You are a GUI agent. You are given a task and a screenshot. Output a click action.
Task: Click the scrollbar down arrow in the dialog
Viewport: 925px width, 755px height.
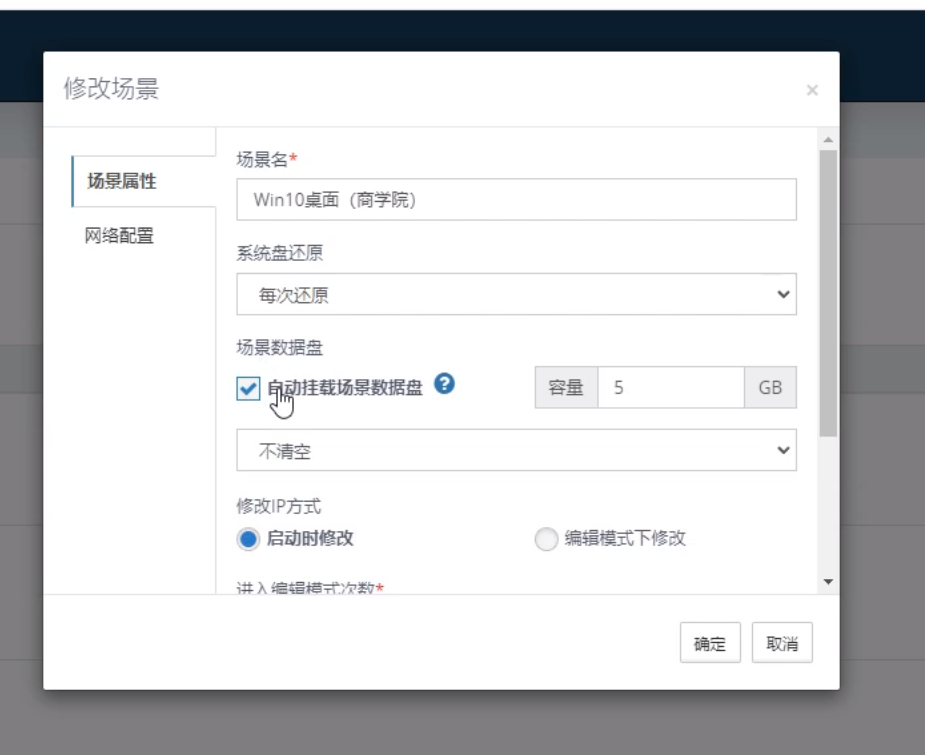(827, 581)
